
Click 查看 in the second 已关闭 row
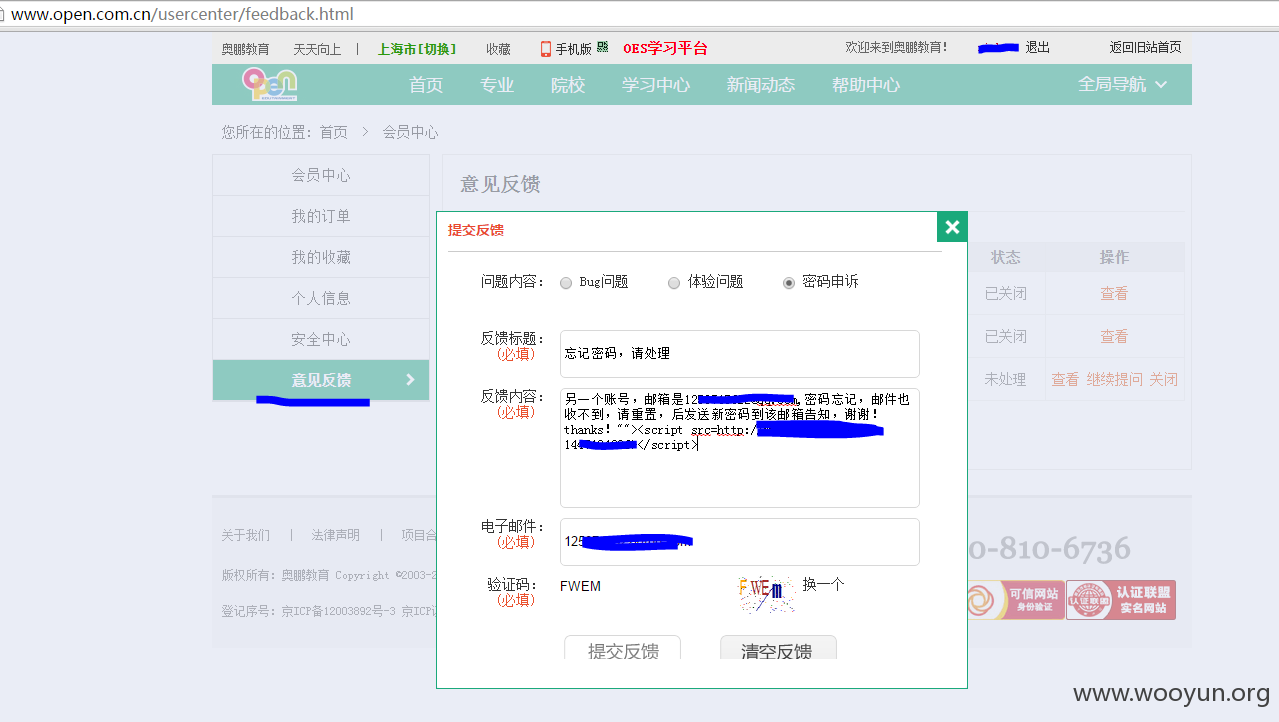pos(1114,337)
